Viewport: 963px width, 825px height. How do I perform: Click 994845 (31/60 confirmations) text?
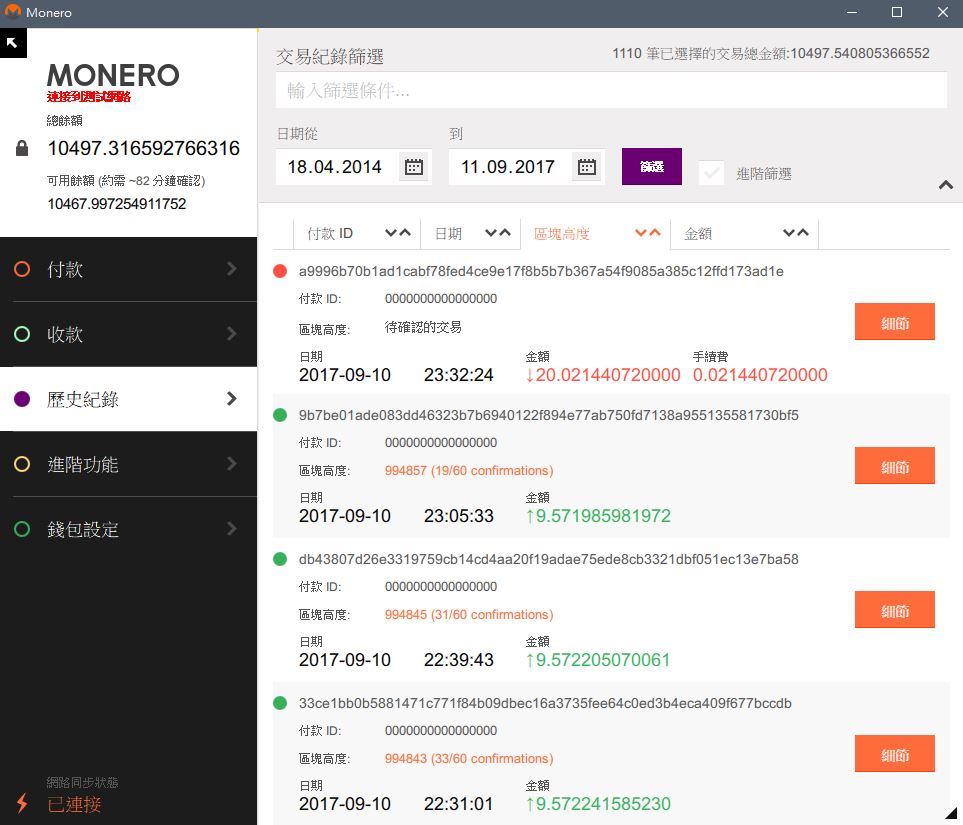click(469, 614)
